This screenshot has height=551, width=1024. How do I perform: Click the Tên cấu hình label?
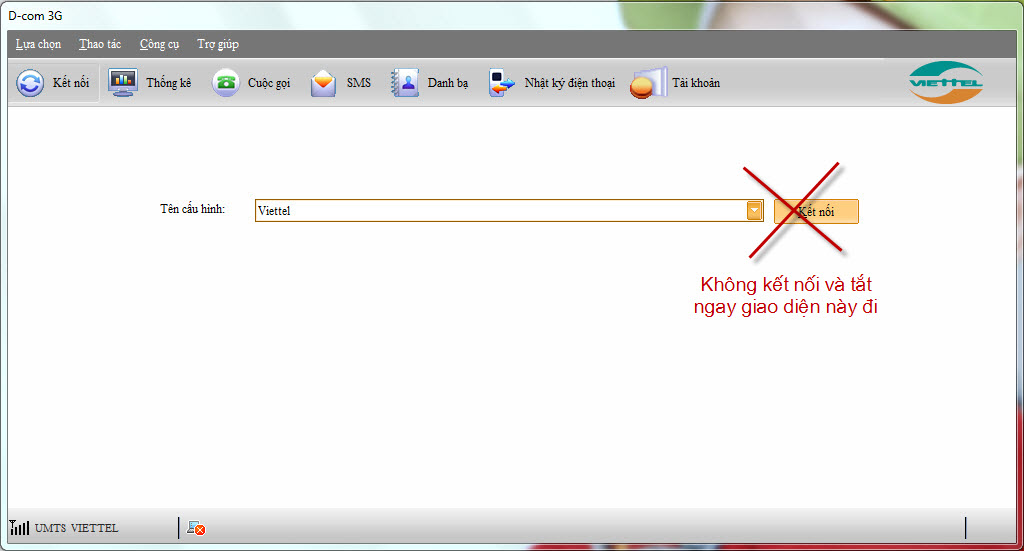coord(192,209)
